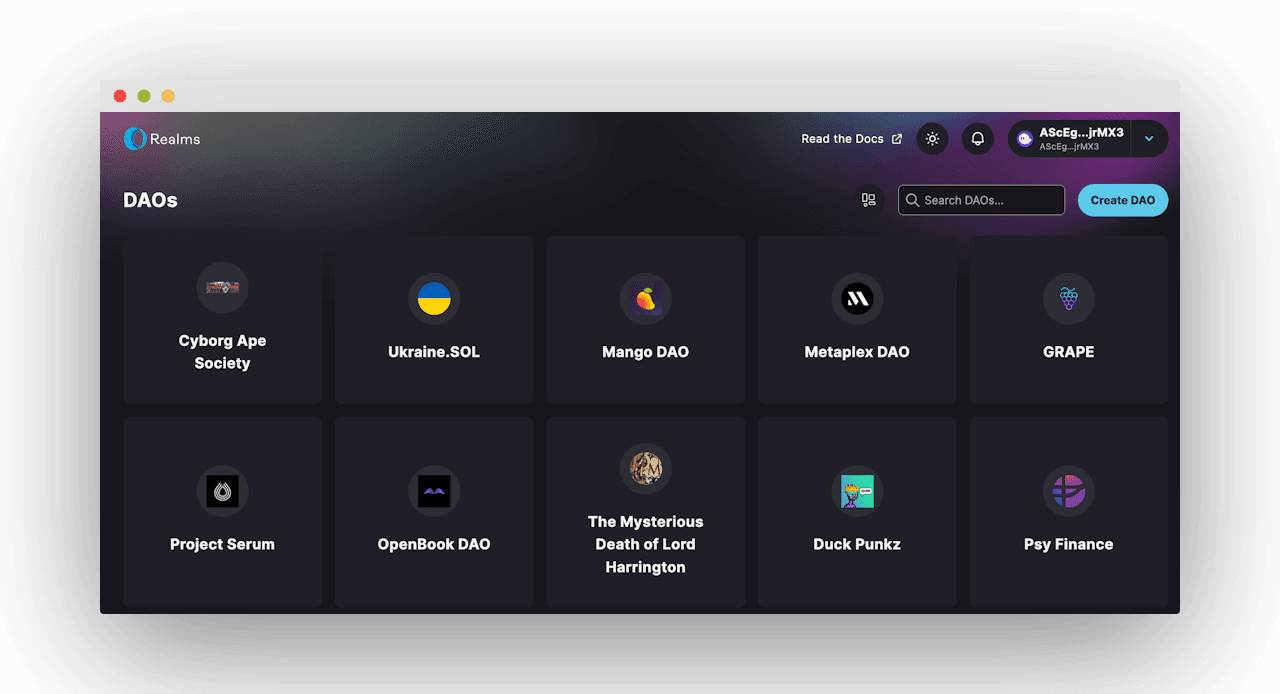Open the OpenBook DAO card
The height and width of the screenshot is (694, 1280).
pos(434,512)
